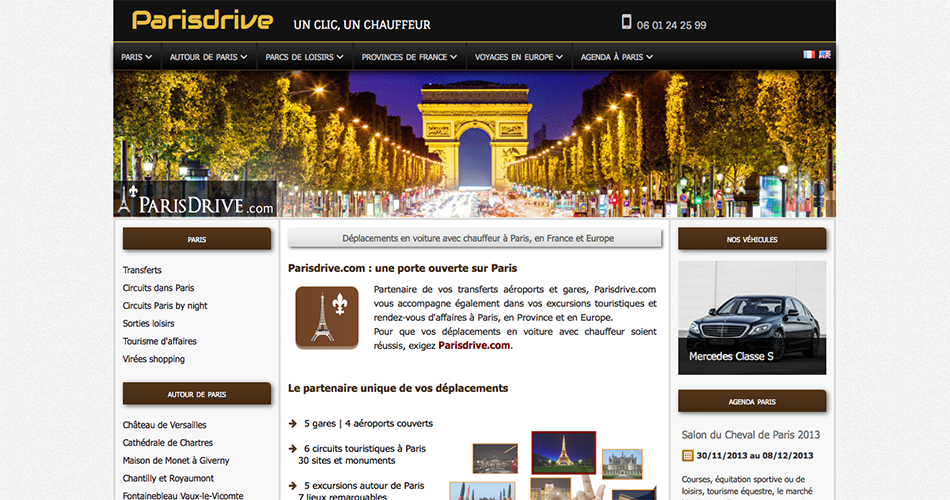Open the dark night street photo thumbnail
Viewport: 950px width, 500px height.
pyautogui.click(x=495, y=458)
